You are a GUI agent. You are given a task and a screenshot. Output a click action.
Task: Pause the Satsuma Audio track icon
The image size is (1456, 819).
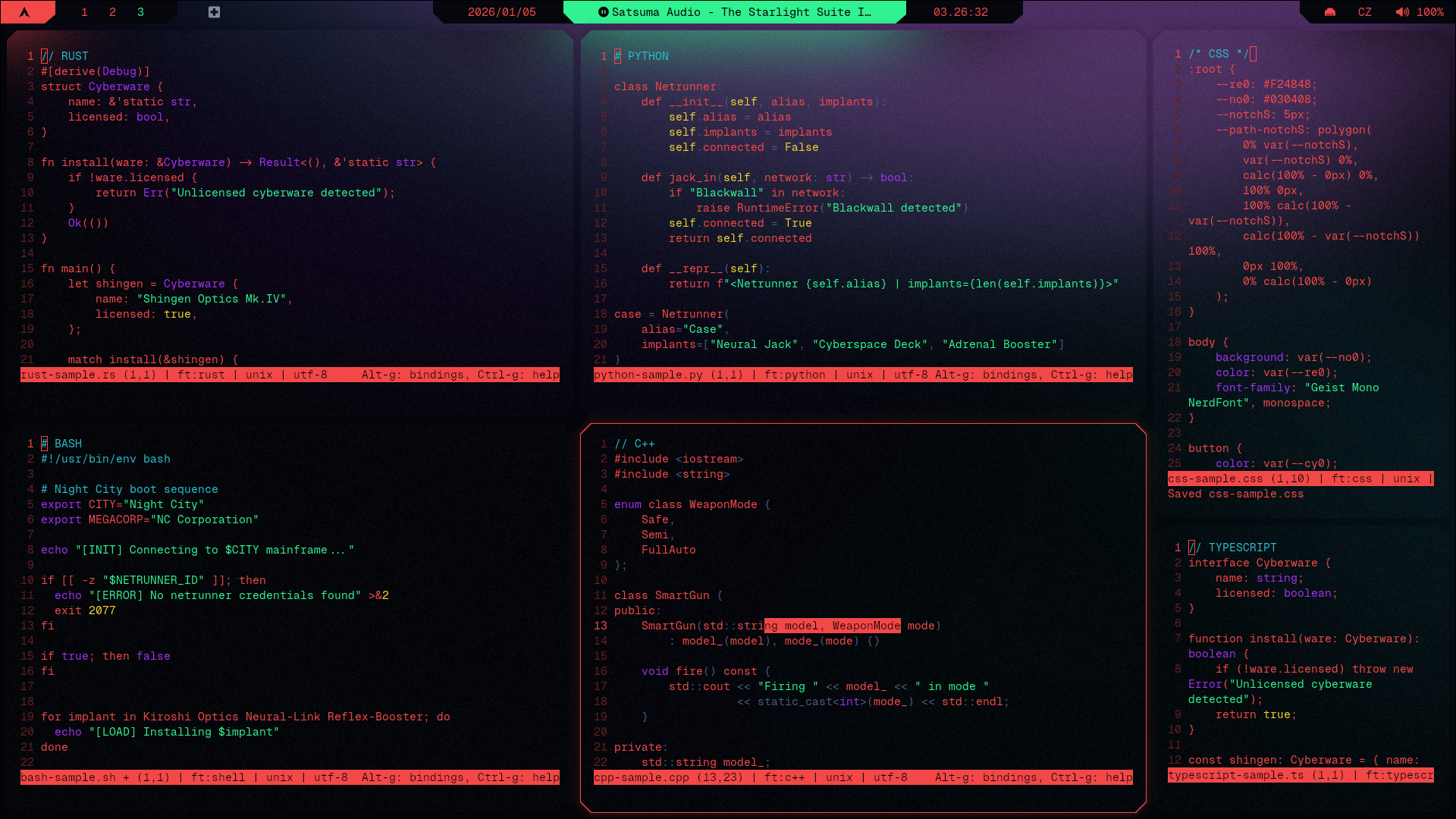[x=604, y=12]
